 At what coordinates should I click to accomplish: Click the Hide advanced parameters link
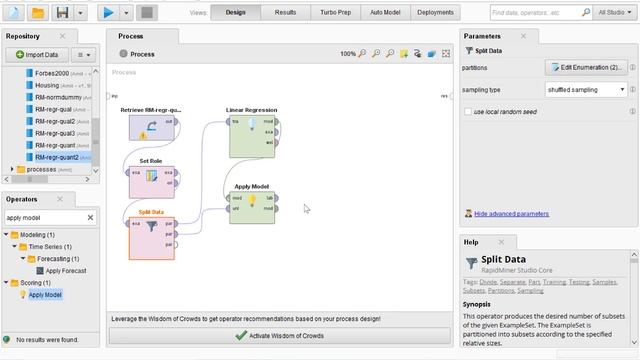point(511,213)
